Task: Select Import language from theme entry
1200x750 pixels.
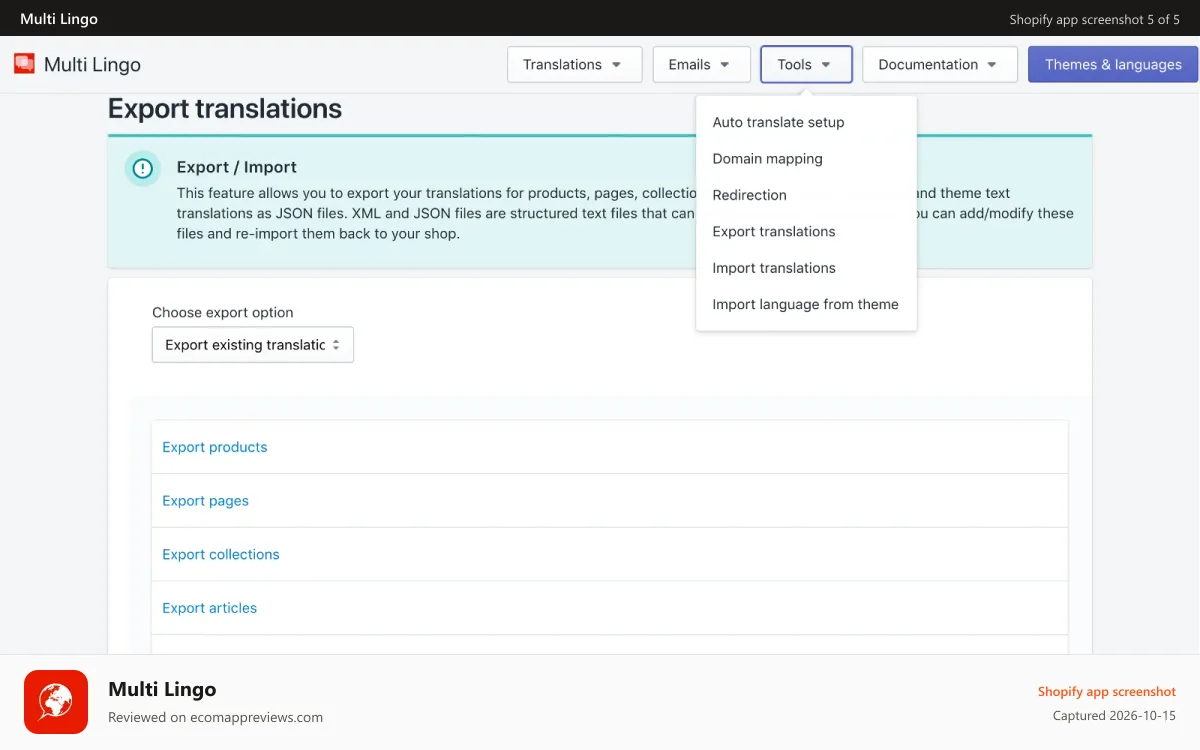Action: (806, 305)
